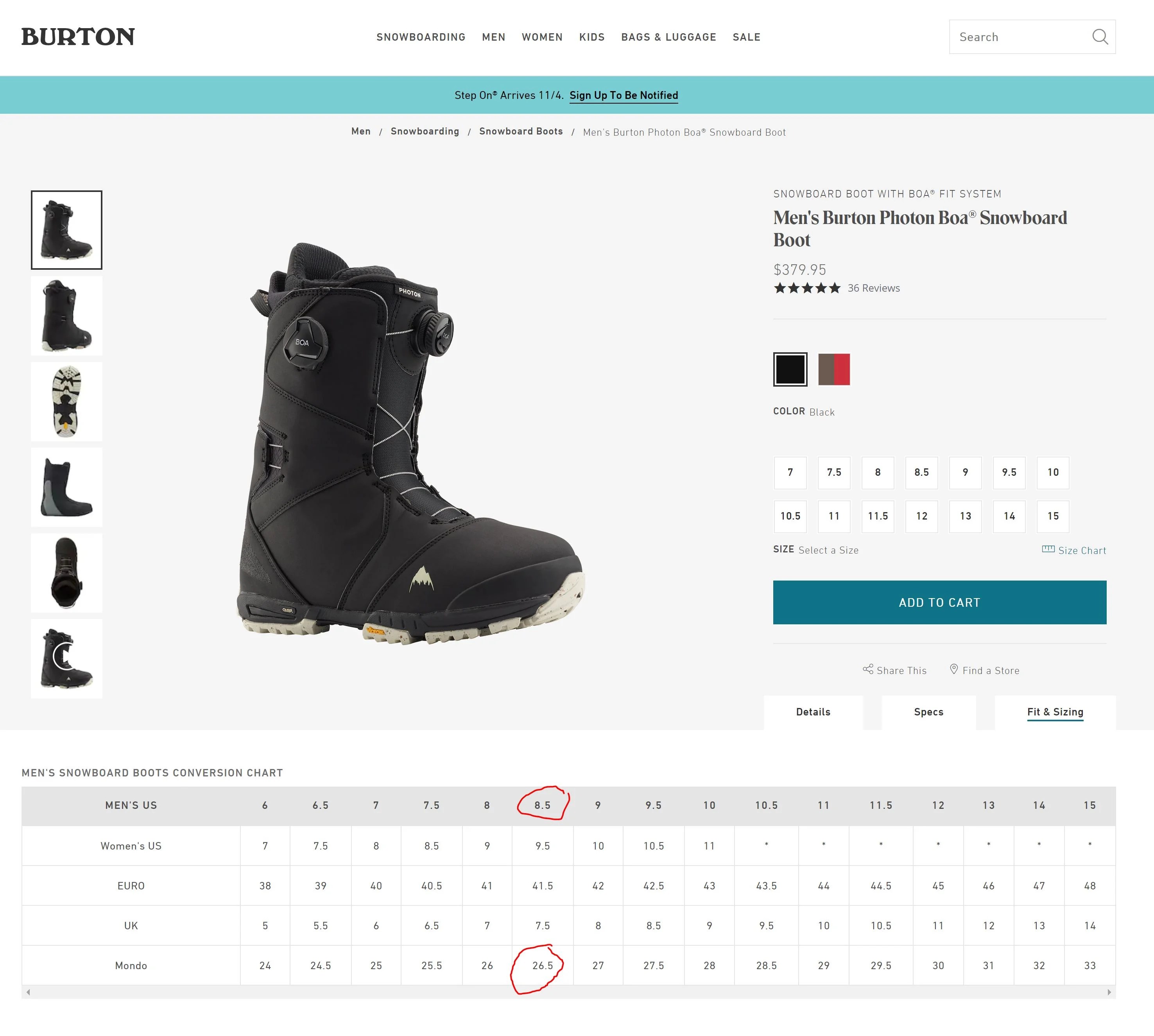Click the MEN'S US header label
1154x1036 pixels.
click(x=131, y=805)
